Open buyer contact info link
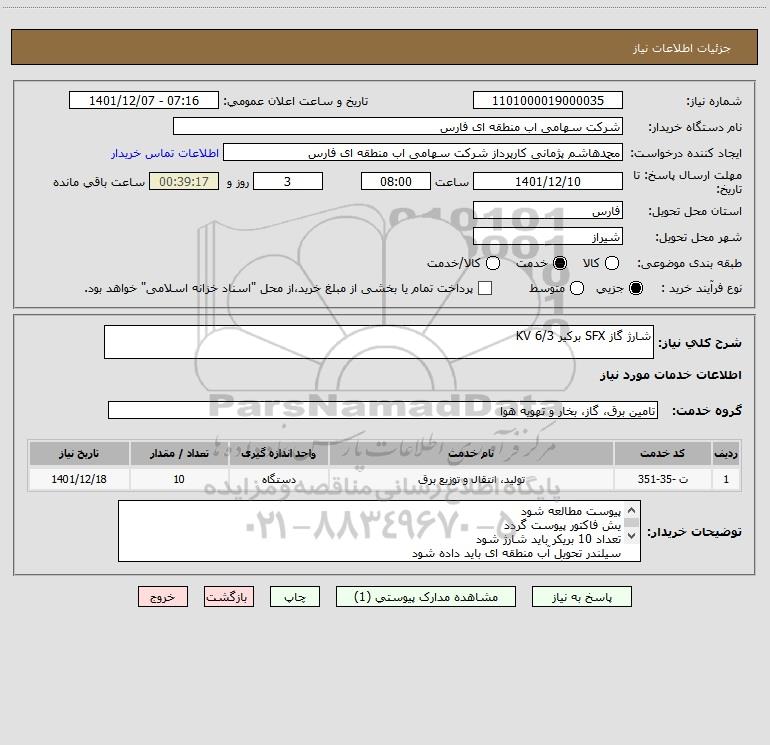770x745 pixels. pyautogui.click(x=165, y=153)
